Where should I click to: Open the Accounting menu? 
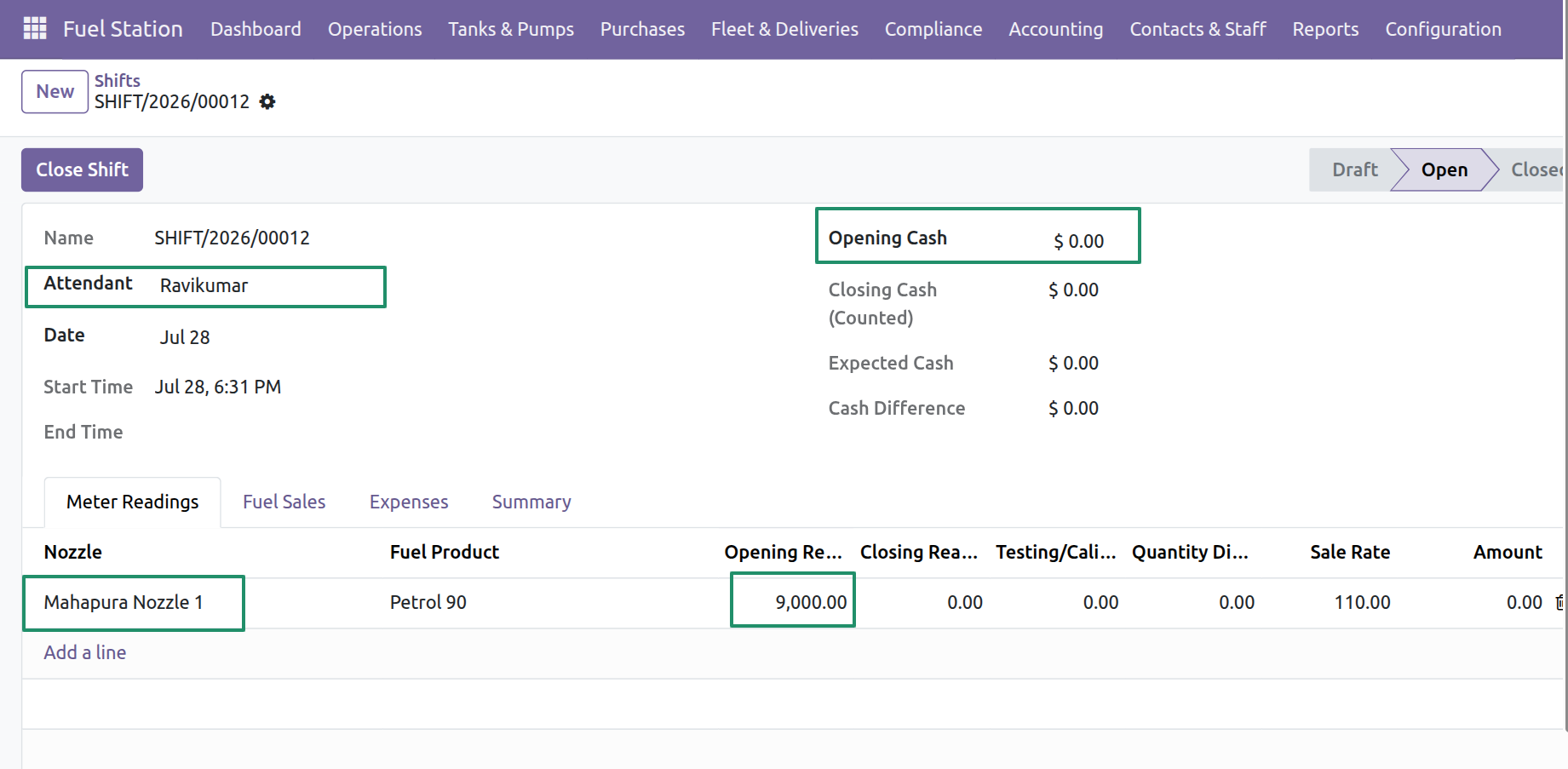pyautogui.click(x=1056, y=29)
